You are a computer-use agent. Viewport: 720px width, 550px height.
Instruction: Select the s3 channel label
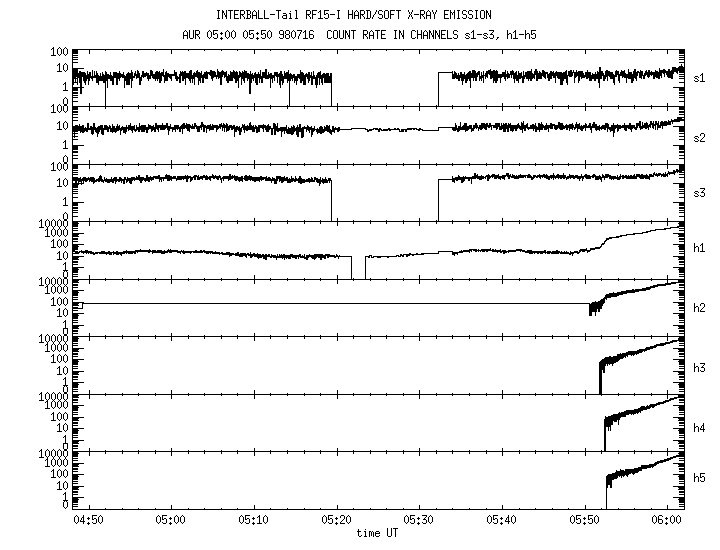coord(699,191)
